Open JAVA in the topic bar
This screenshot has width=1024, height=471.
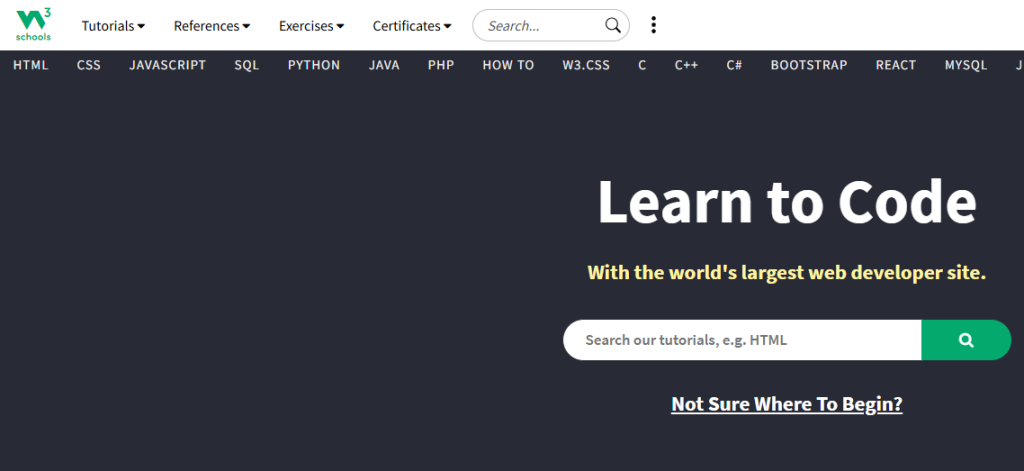click(384, 65)
